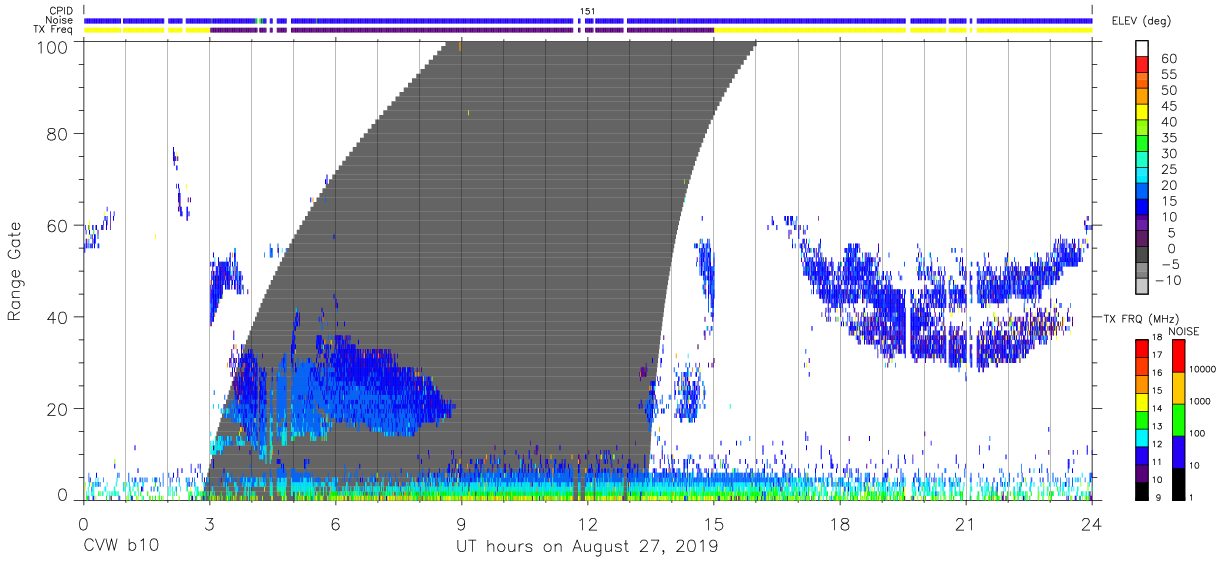Select the black segment of the NOISE colorbar
The image size is (1228, 567).
(1178, 483)
